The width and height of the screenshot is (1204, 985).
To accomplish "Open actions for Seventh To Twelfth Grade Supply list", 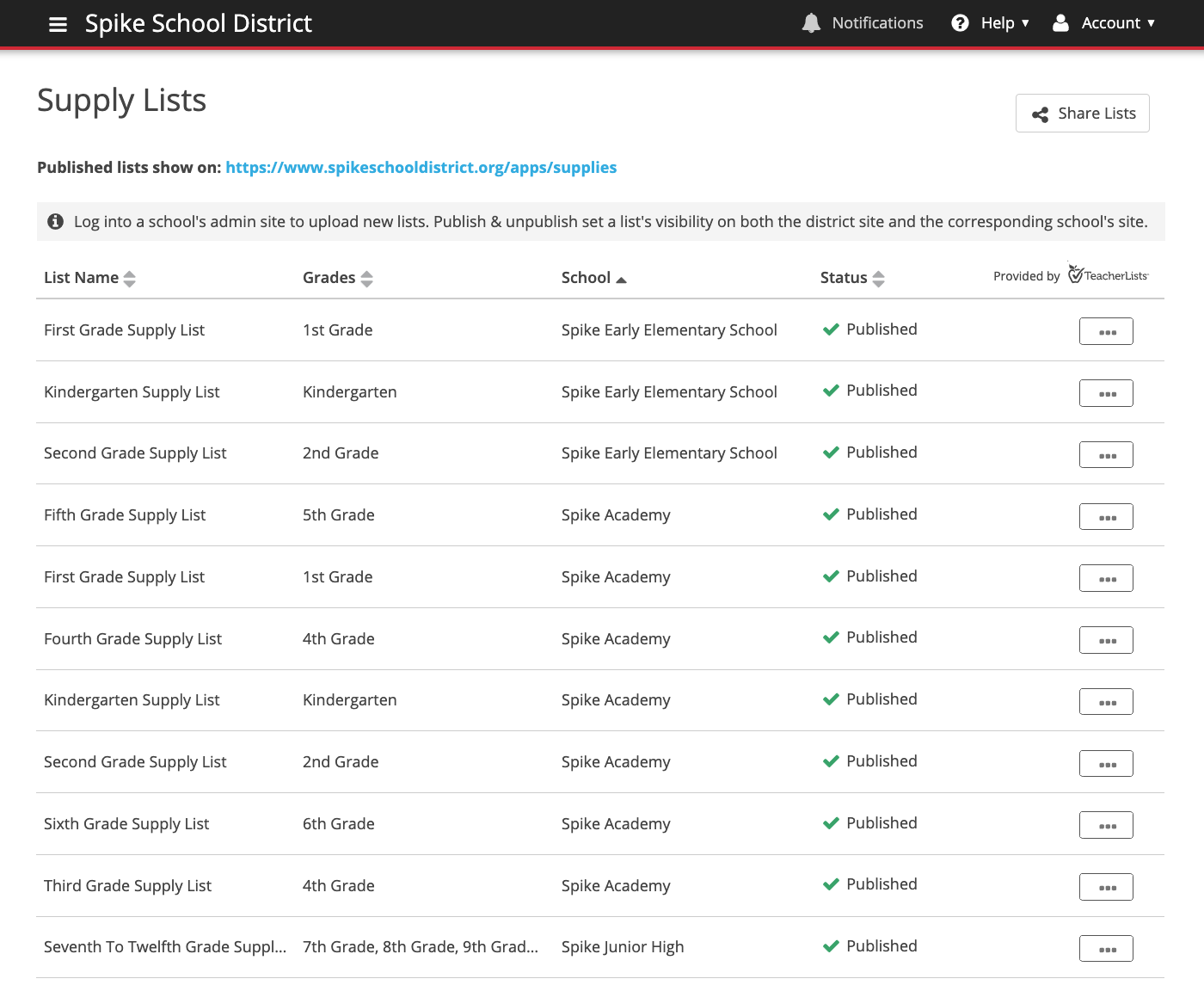I will tap(1106, 948).
